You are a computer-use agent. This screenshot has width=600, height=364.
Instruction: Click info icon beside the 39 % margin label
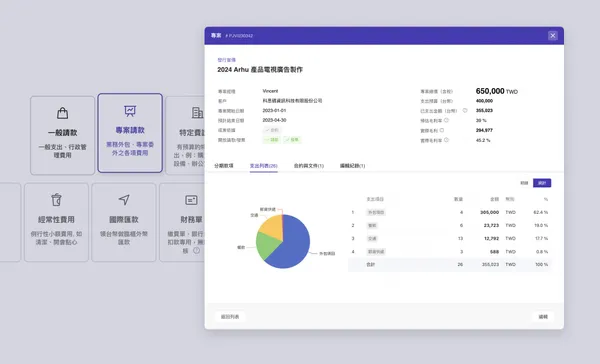tap(446, 120)
